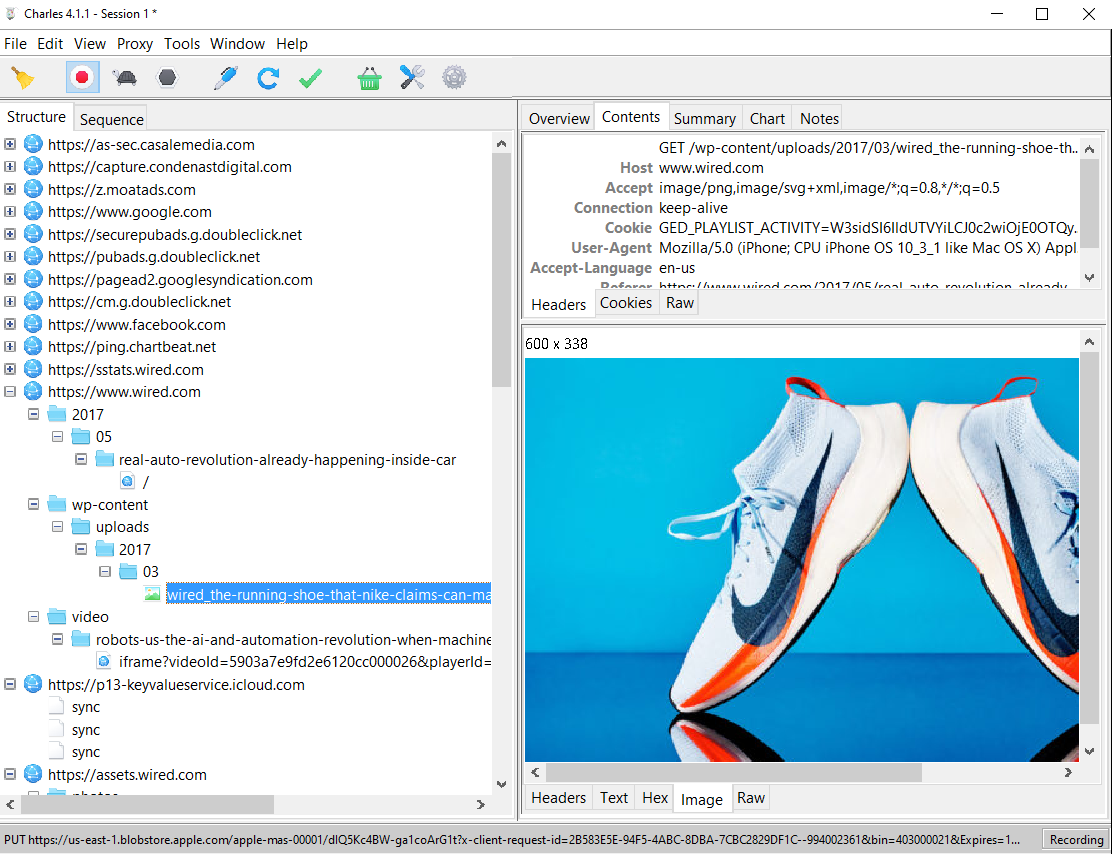
Task: Expand the z.moatads.com host node
Action: pos(10,189)
